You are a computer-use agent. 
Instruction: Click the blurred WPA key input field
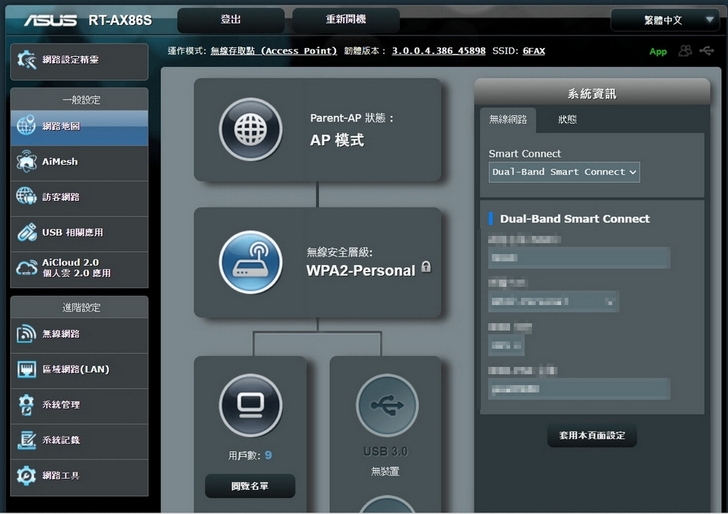point(579,389)
